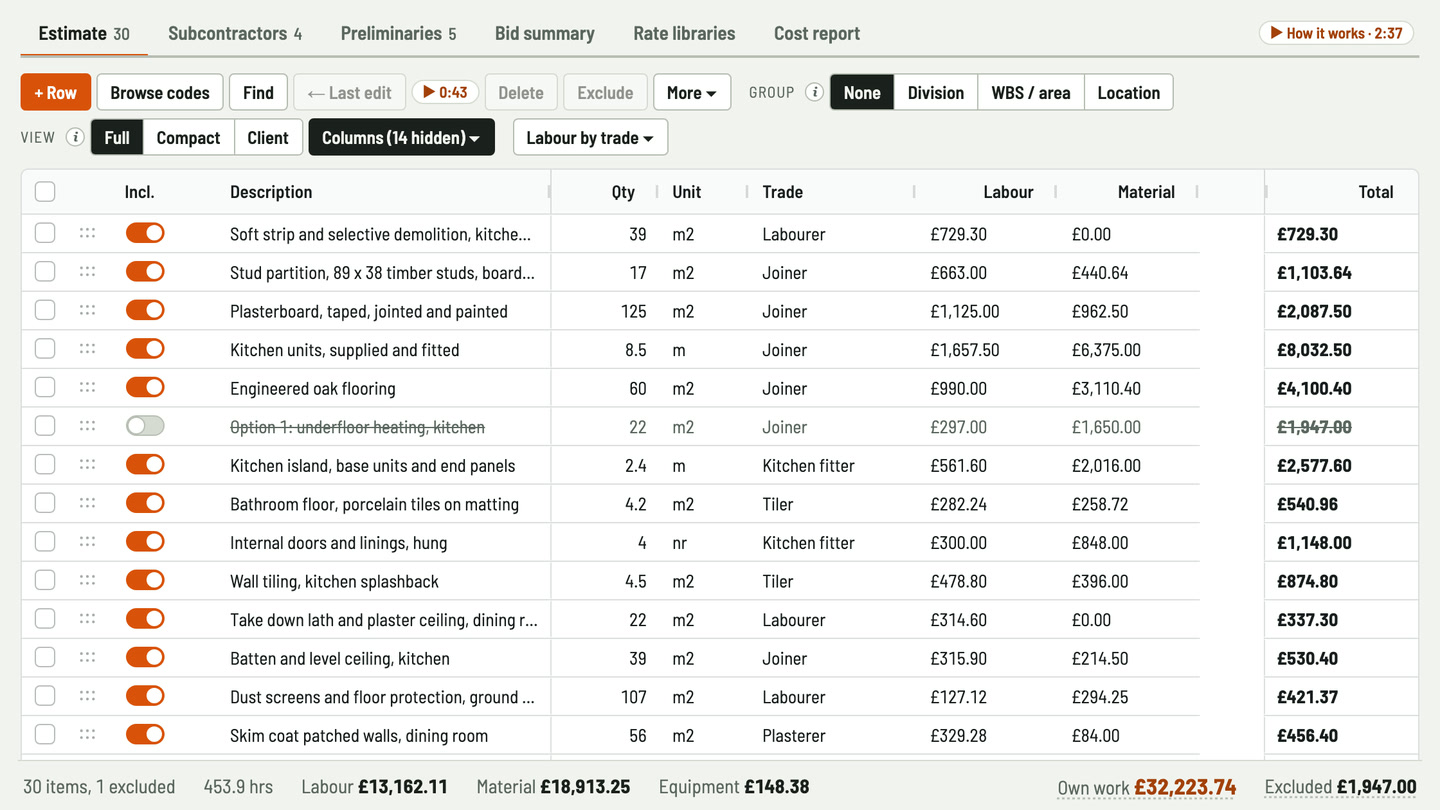The width and height of the screenshot is (1440, 810).
Task: Group rows by Location
Action: click(x=1129, y=92)
